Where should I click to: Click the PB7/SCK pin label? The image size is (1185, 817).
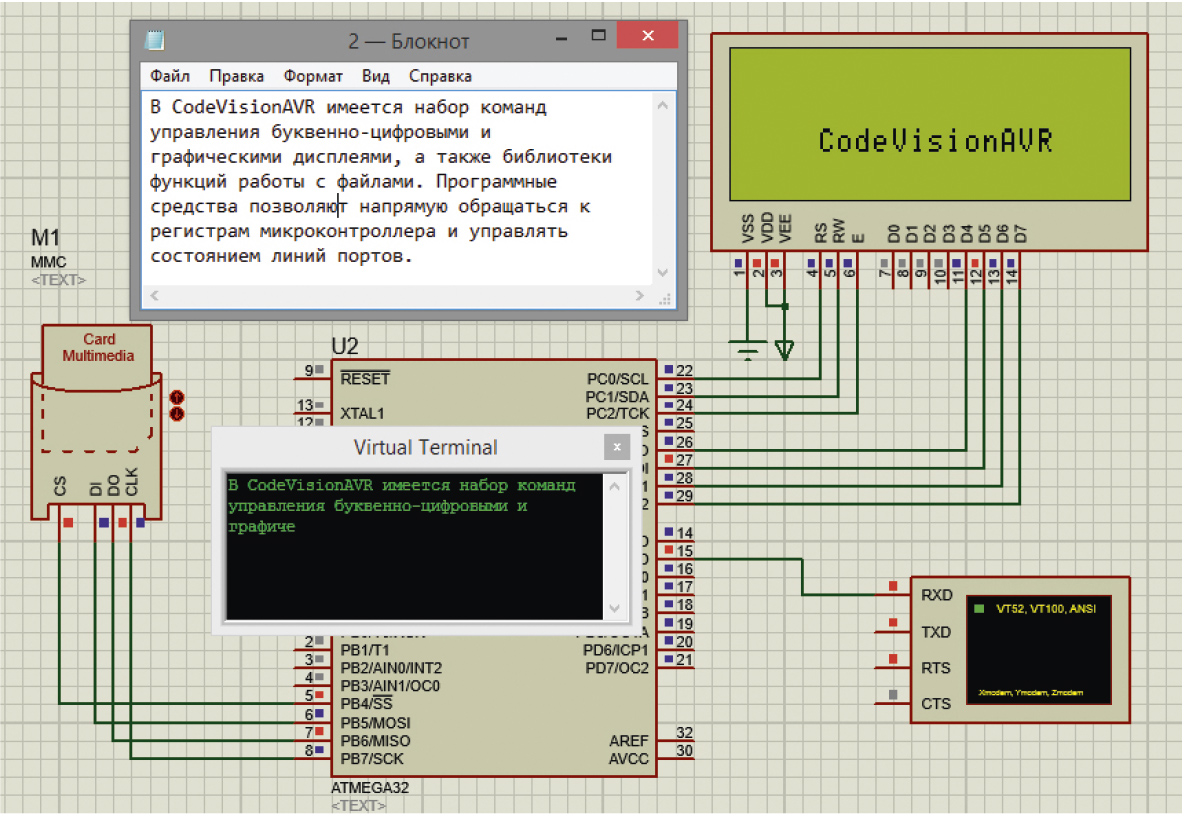point(372,759)
